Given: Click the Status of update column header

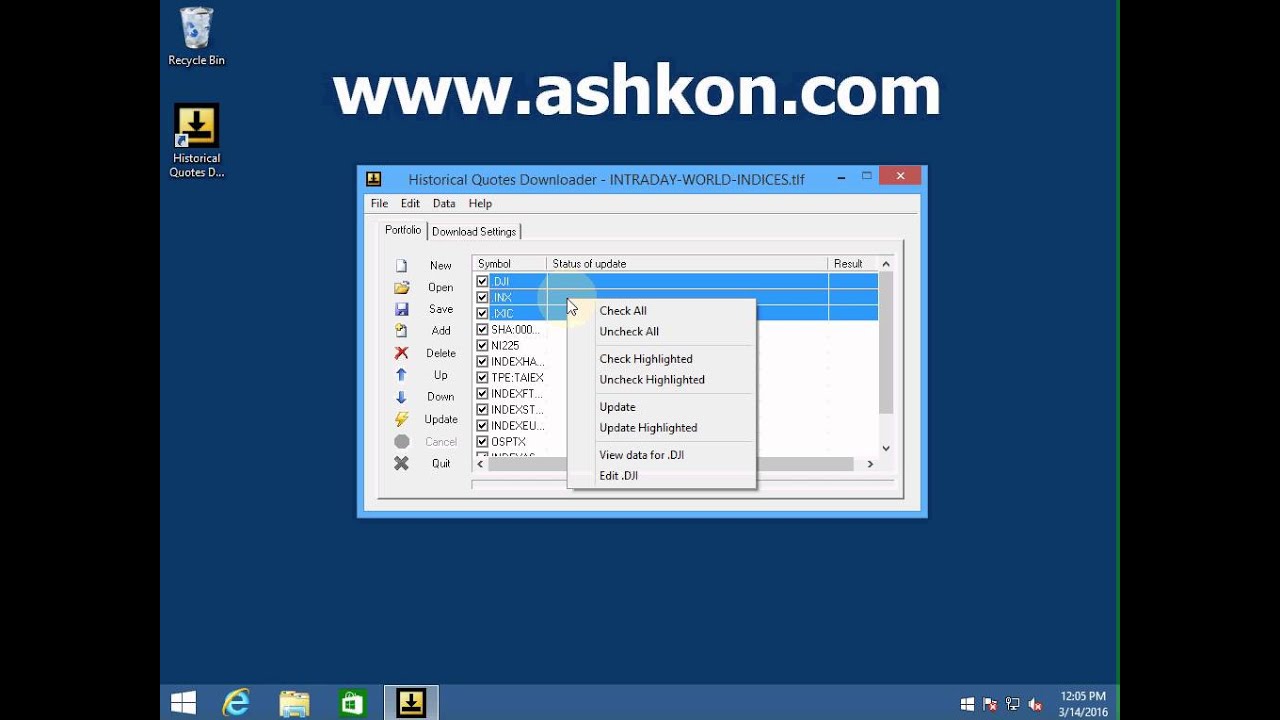Looking at the screenshot, I should coord(688,264).
